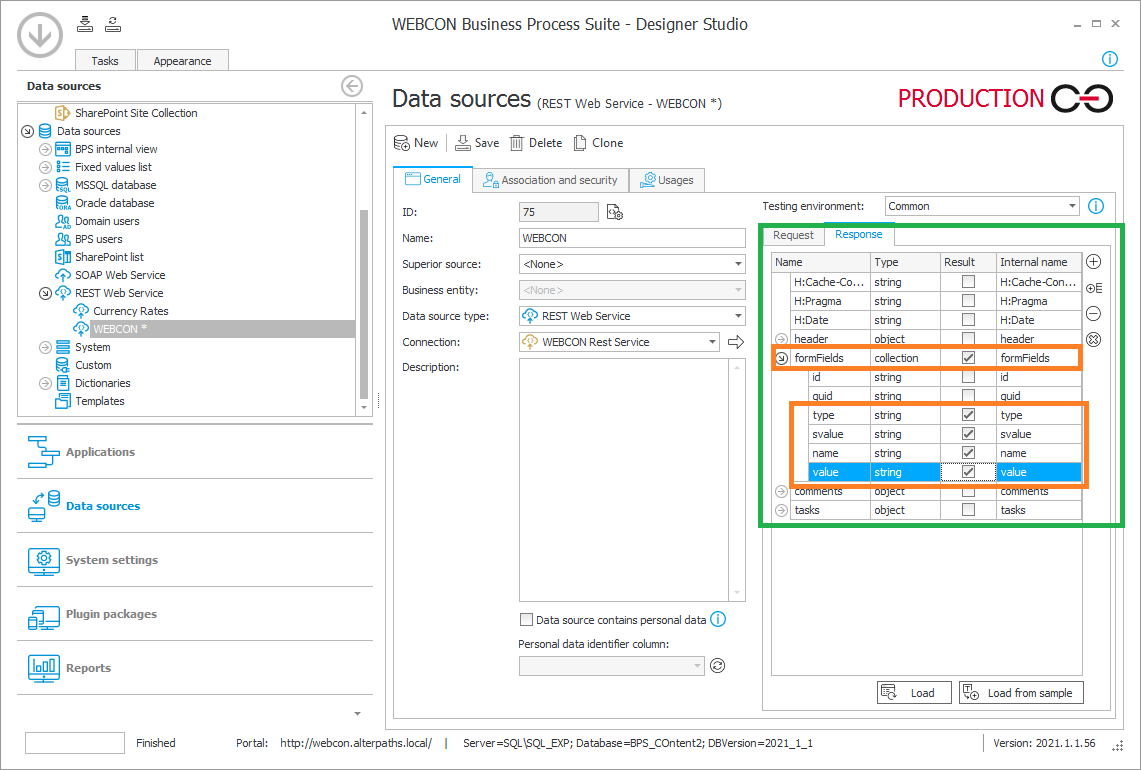Viewport: 1141px width, 770px height.
Task: Click the Name input field containing WEBCON
Action: click(632, 238)
